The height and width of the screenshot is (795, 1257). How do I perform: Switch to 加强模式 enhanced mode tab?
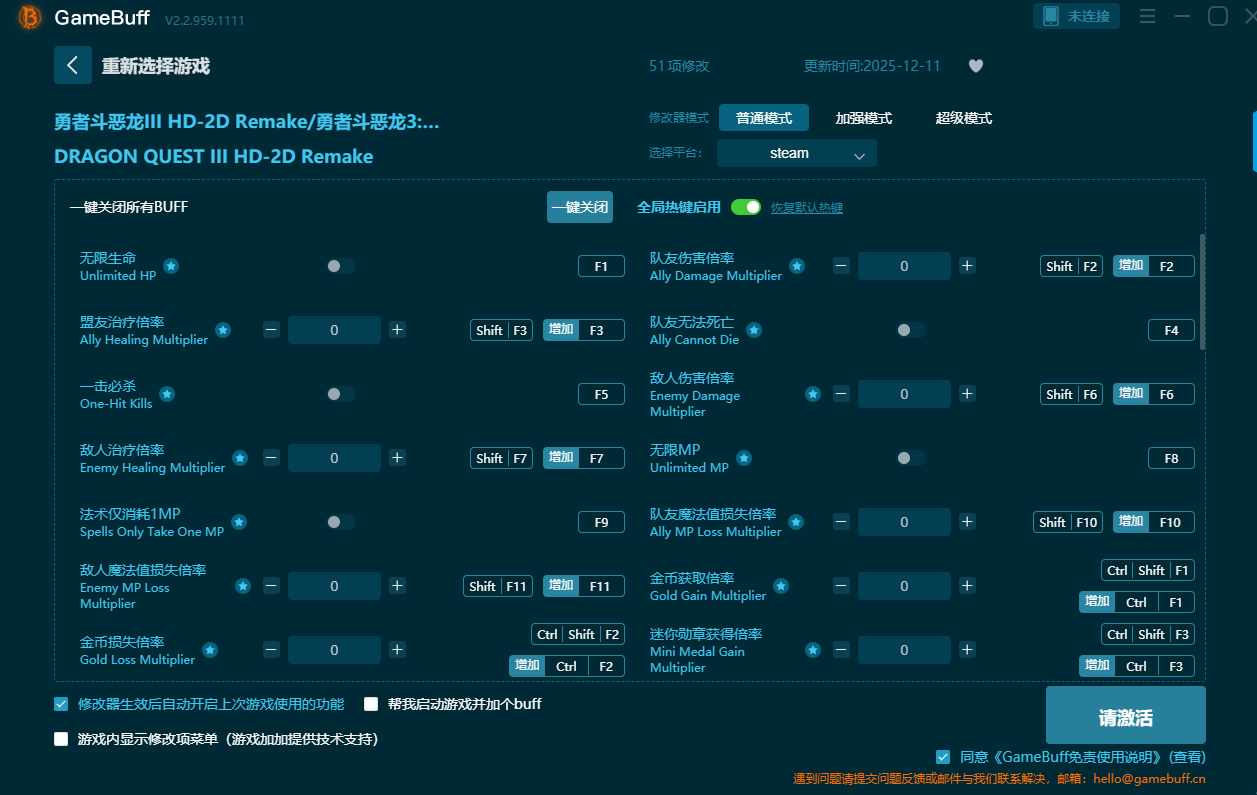[x=863, y=118]
